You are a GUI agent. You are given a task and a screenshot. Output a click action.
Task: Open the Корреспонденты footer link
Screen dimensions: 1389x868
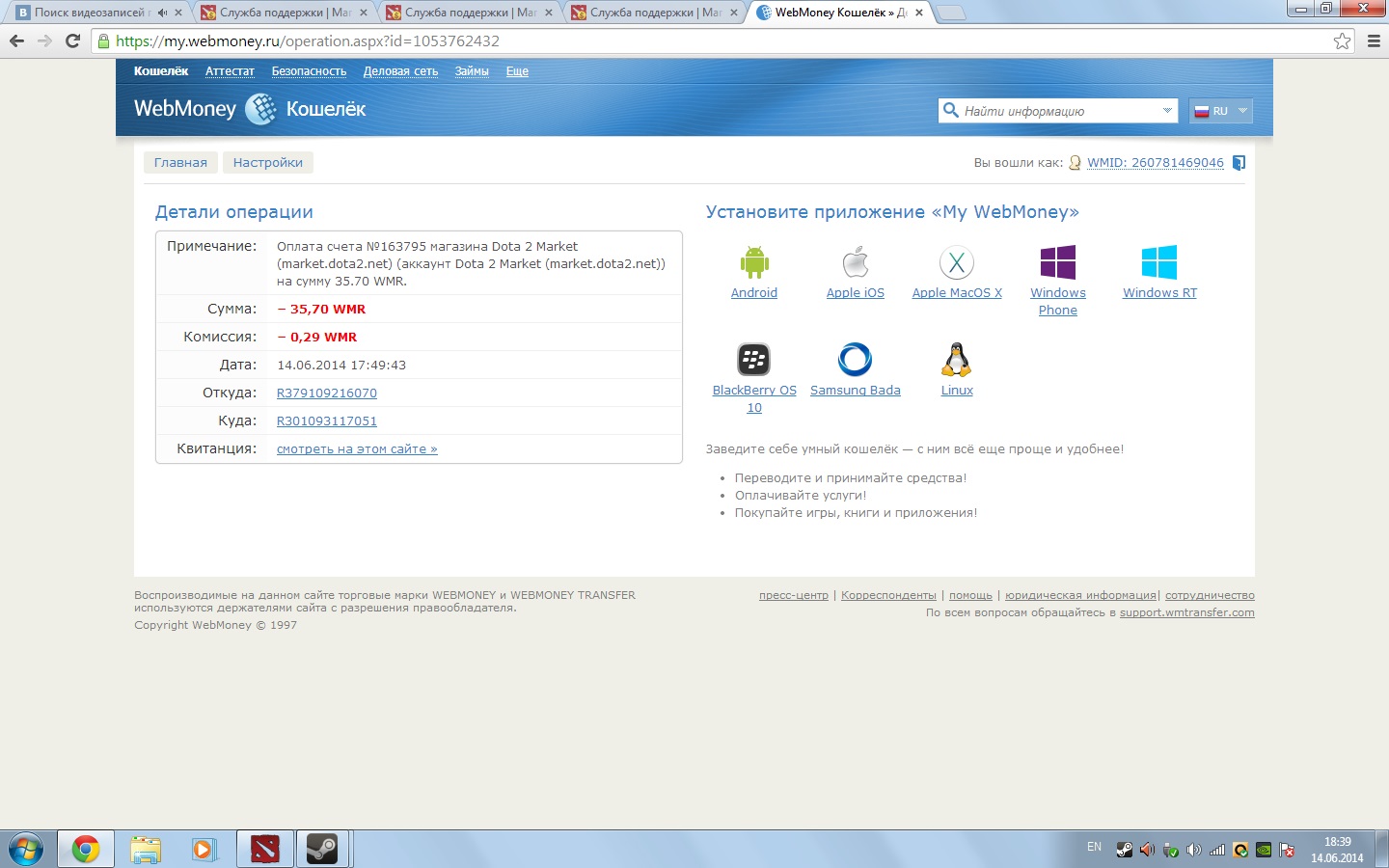[x=888, y=595]
